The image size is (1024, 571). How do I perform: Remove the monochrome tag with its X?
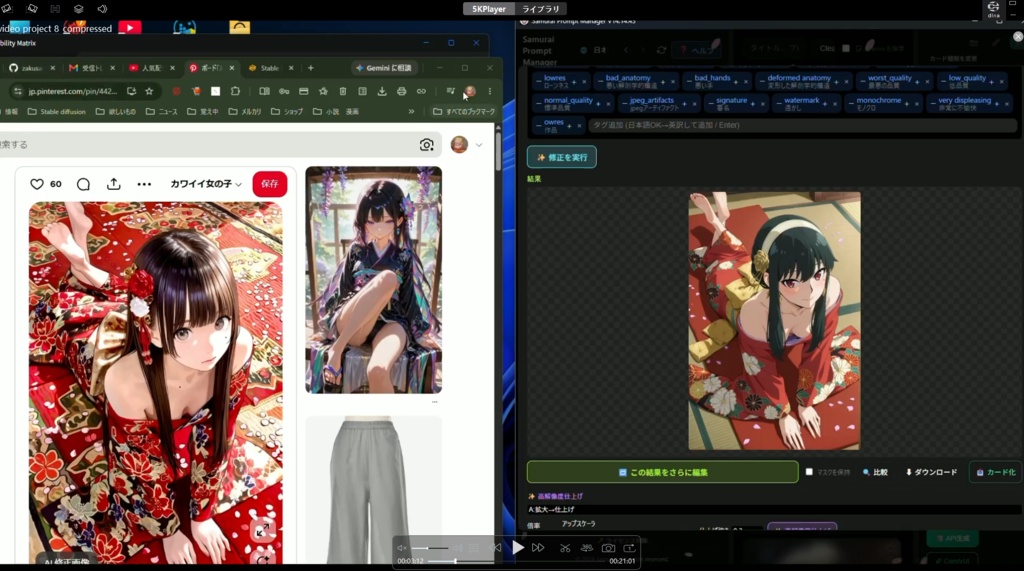(917, 104)
